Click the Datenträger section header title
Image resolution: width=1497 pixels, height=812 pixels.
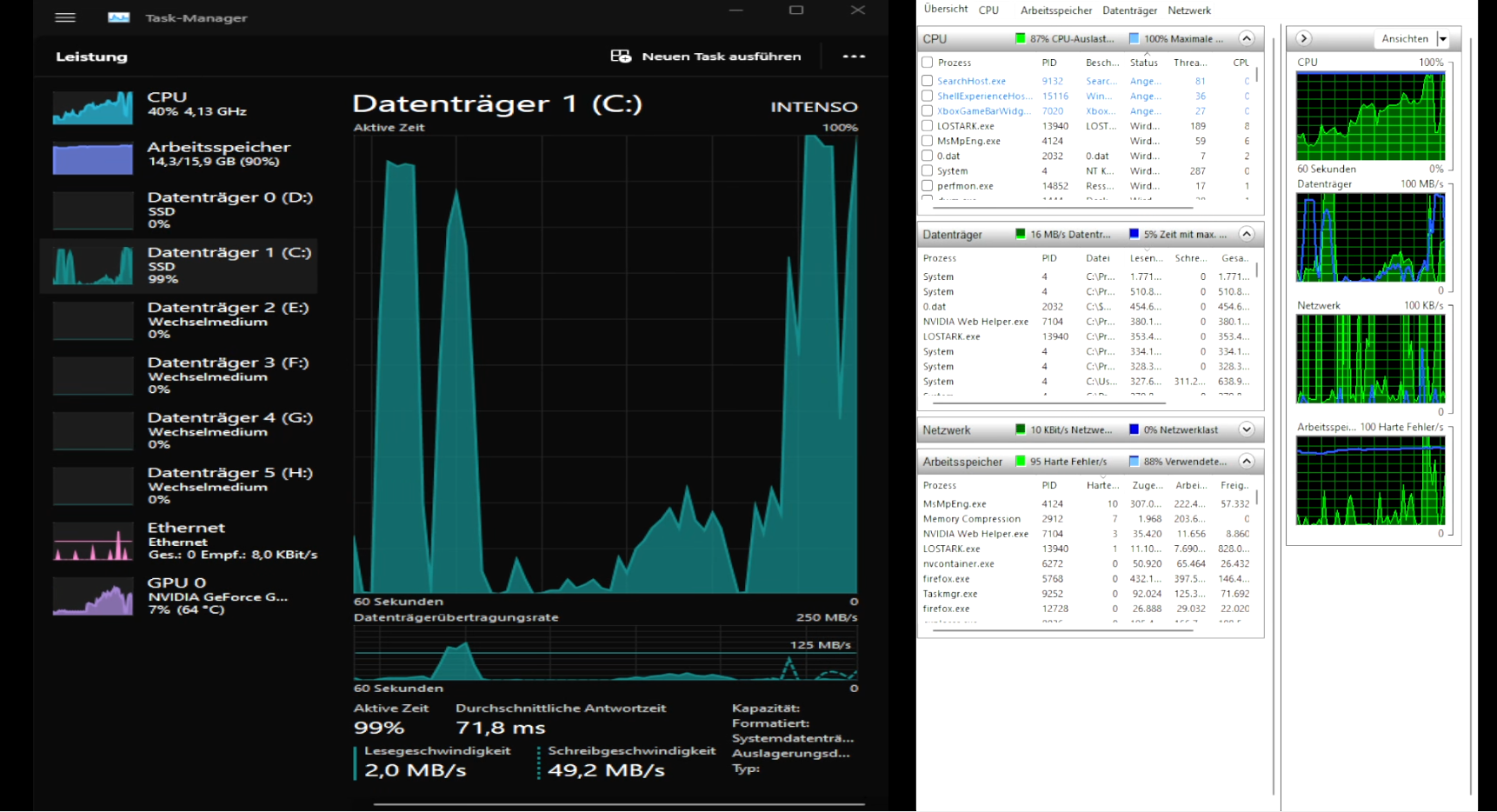coord(953,235)
